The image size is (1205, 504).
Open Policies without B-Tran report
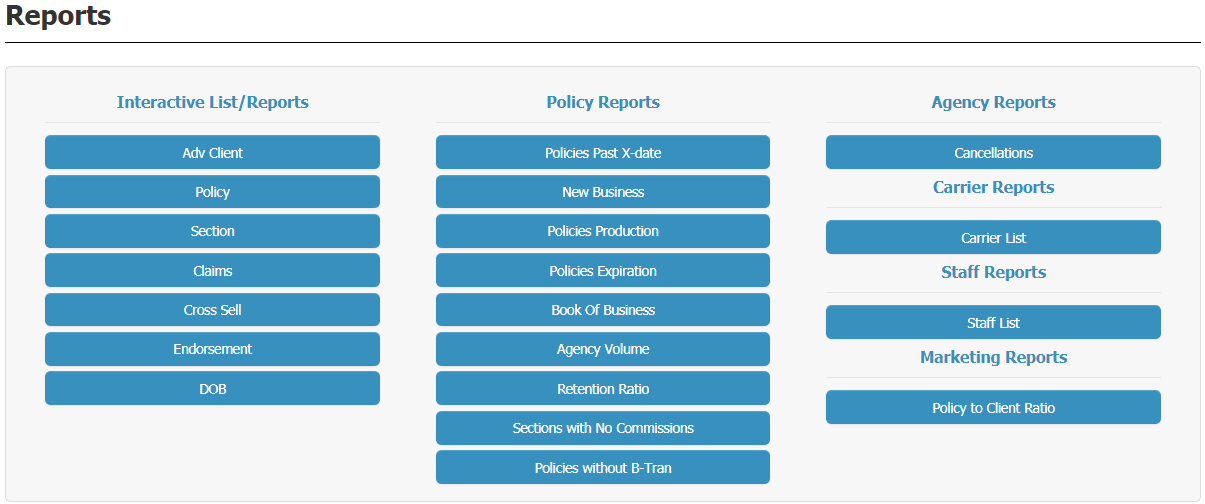(x=603, y=467)
